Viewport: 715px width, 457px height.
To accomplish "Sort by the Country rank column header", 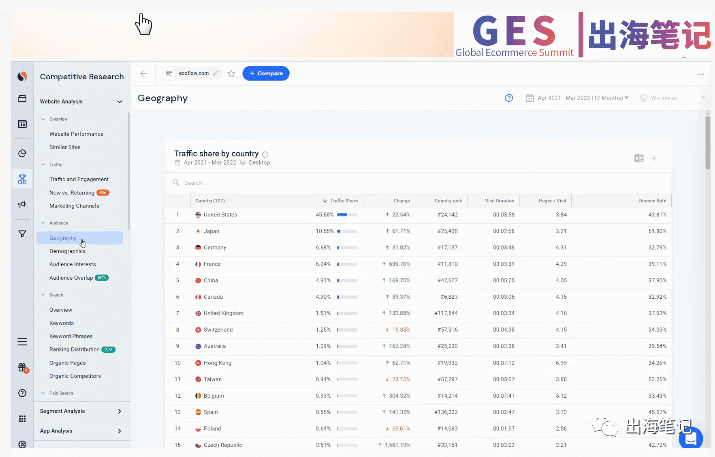I will (448, 201).
